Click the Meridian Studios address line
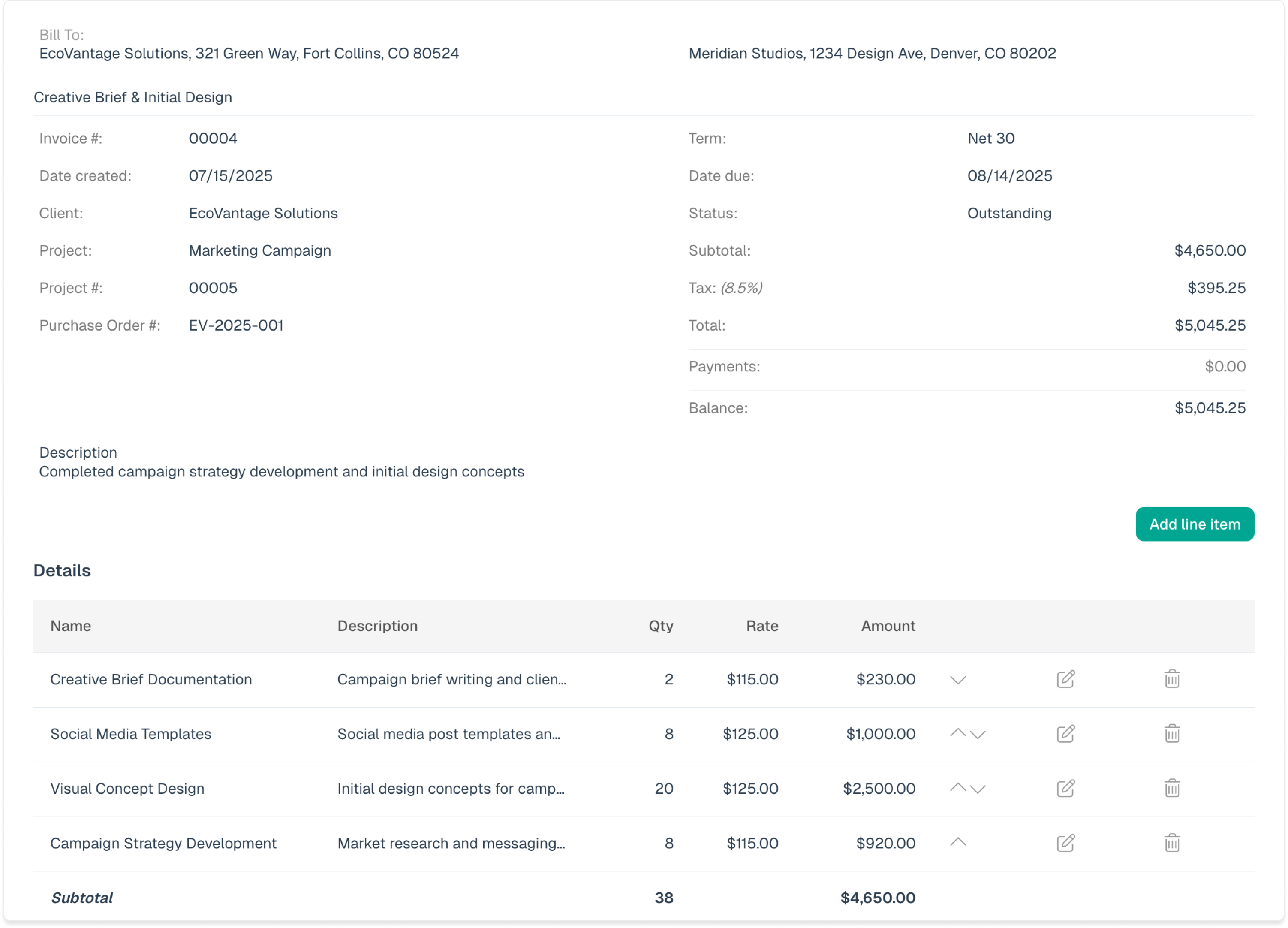The width and height of the screenshot is (1288, 928). tap(872, 53)
